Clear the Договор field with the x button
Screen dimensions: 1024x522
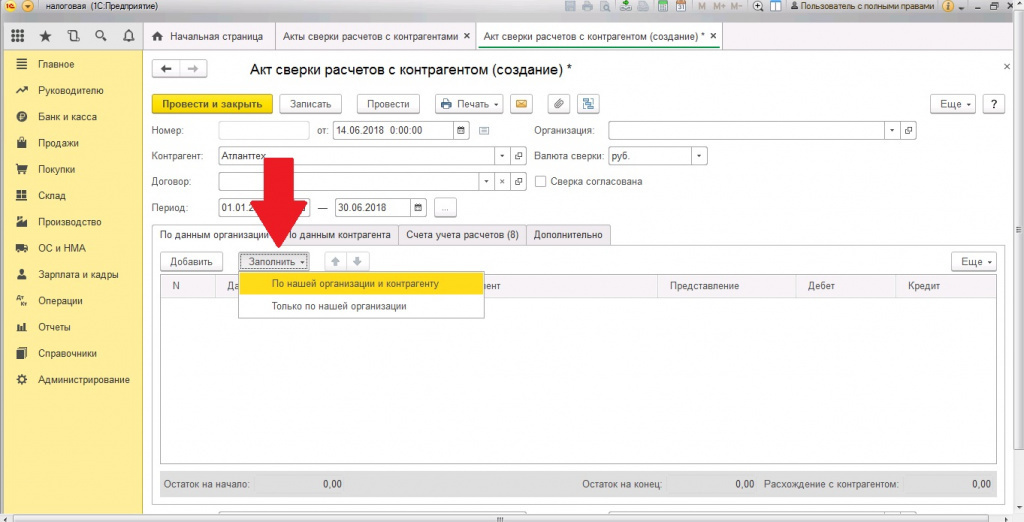(x=502, y=182)
